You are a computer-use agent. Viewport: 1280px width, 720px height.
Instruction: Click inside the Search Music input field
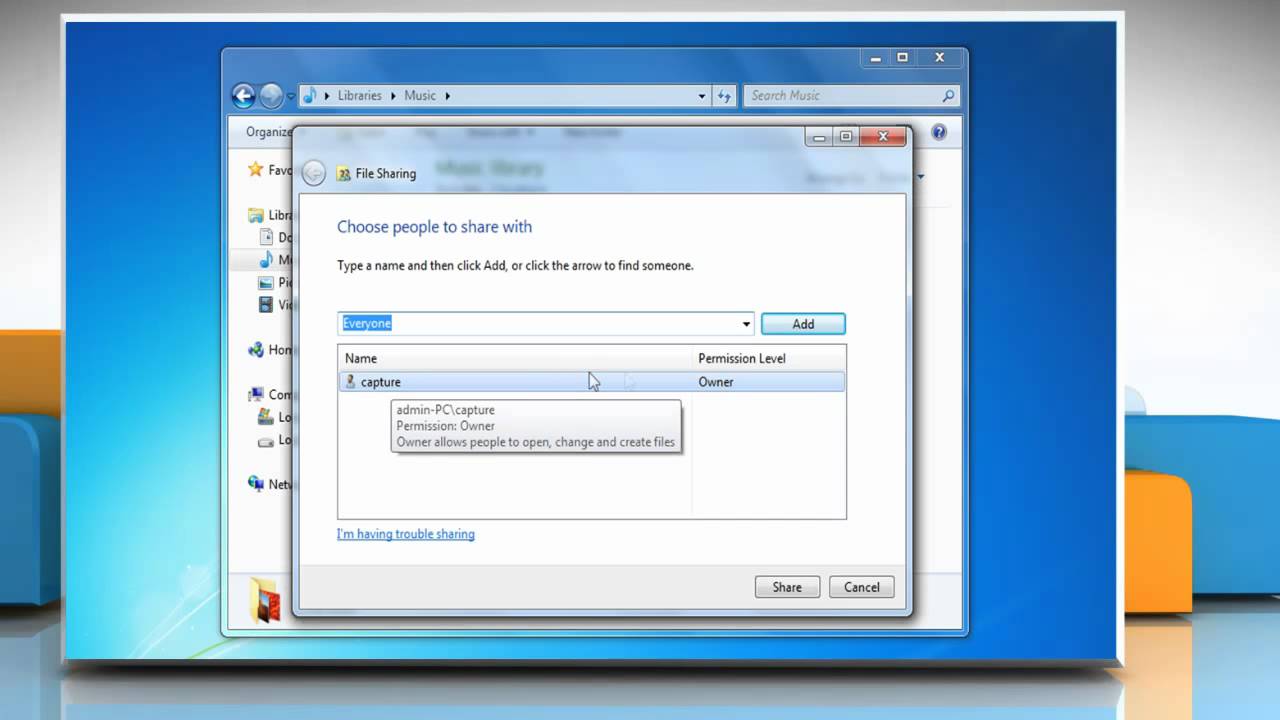[840, 95]
